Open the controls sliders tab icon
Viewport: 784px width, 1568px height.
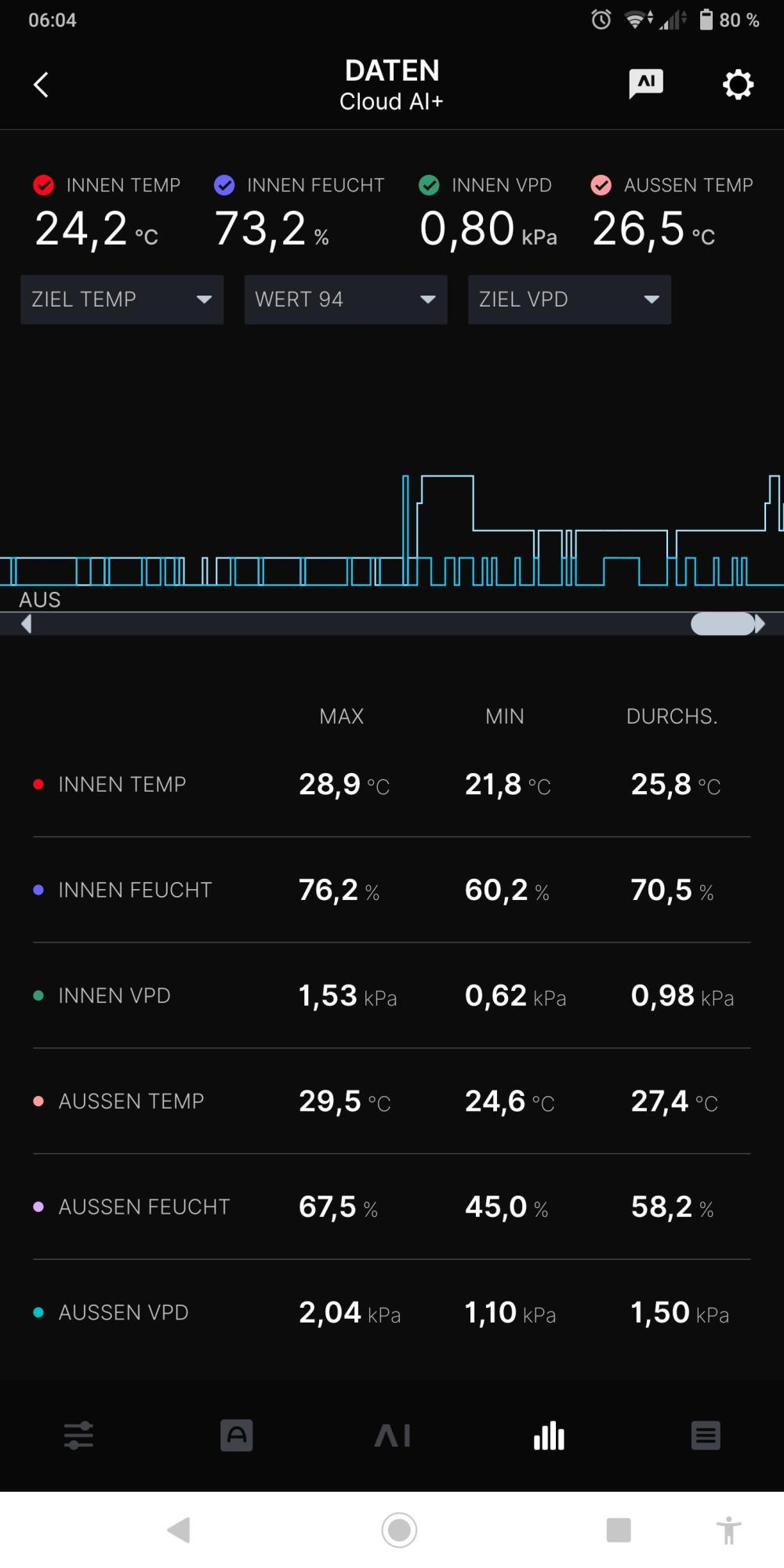[78, 1436]
